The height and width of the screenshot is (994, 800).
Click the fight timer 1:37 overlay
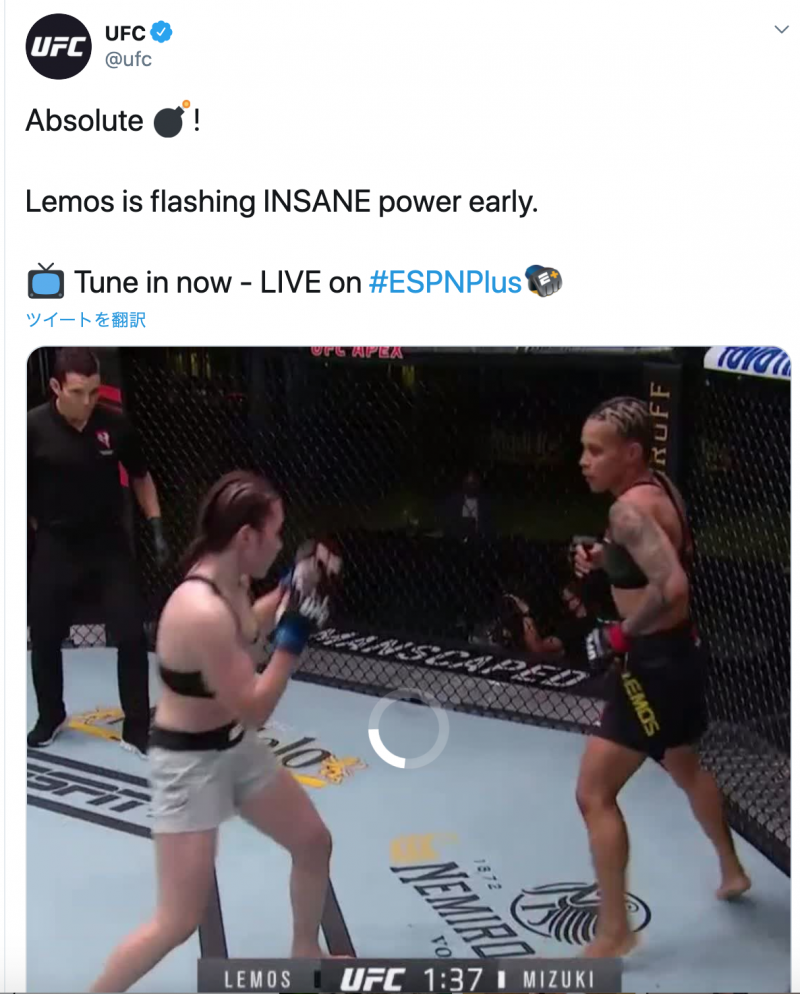(452, 979)
